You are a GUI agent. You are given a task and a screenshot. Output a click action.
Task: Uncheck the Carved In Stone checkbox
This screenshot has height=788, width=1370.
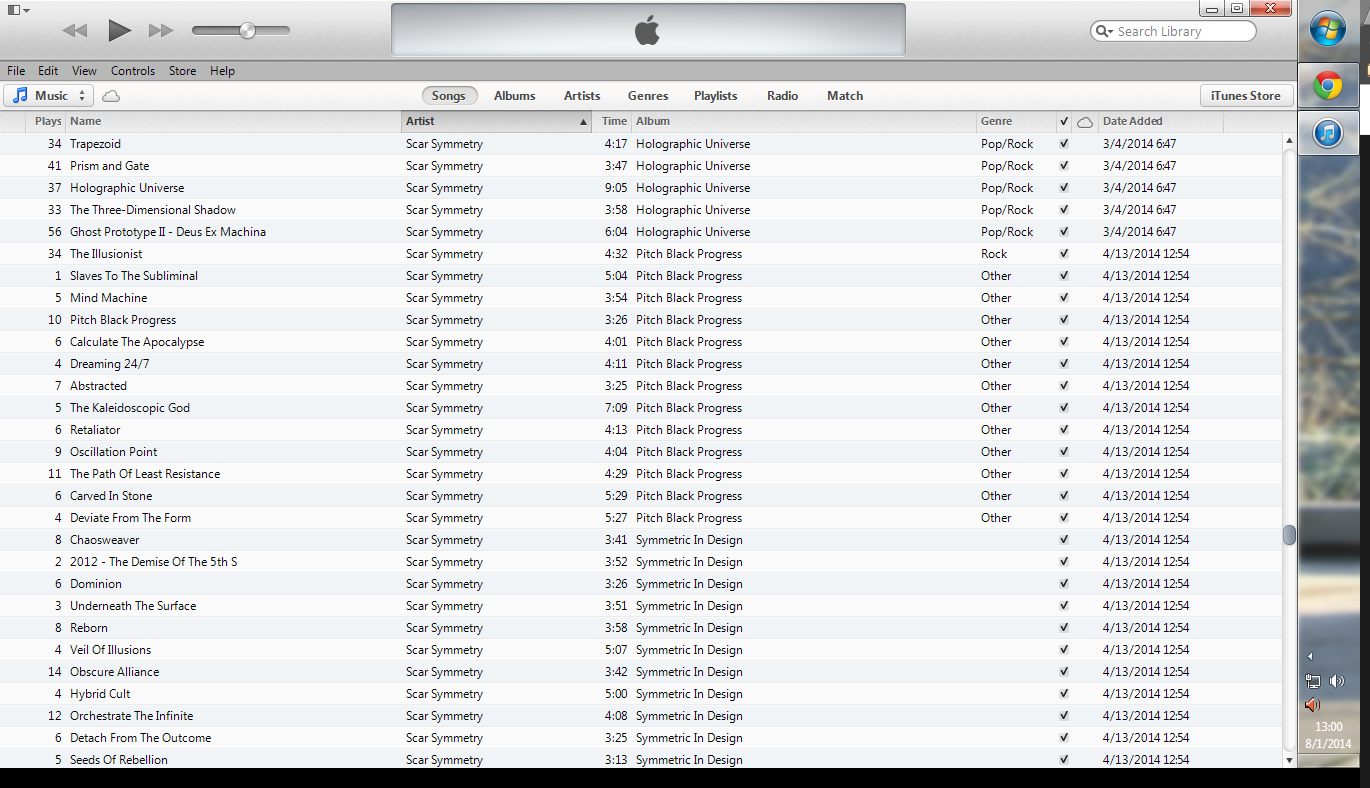1064,496
